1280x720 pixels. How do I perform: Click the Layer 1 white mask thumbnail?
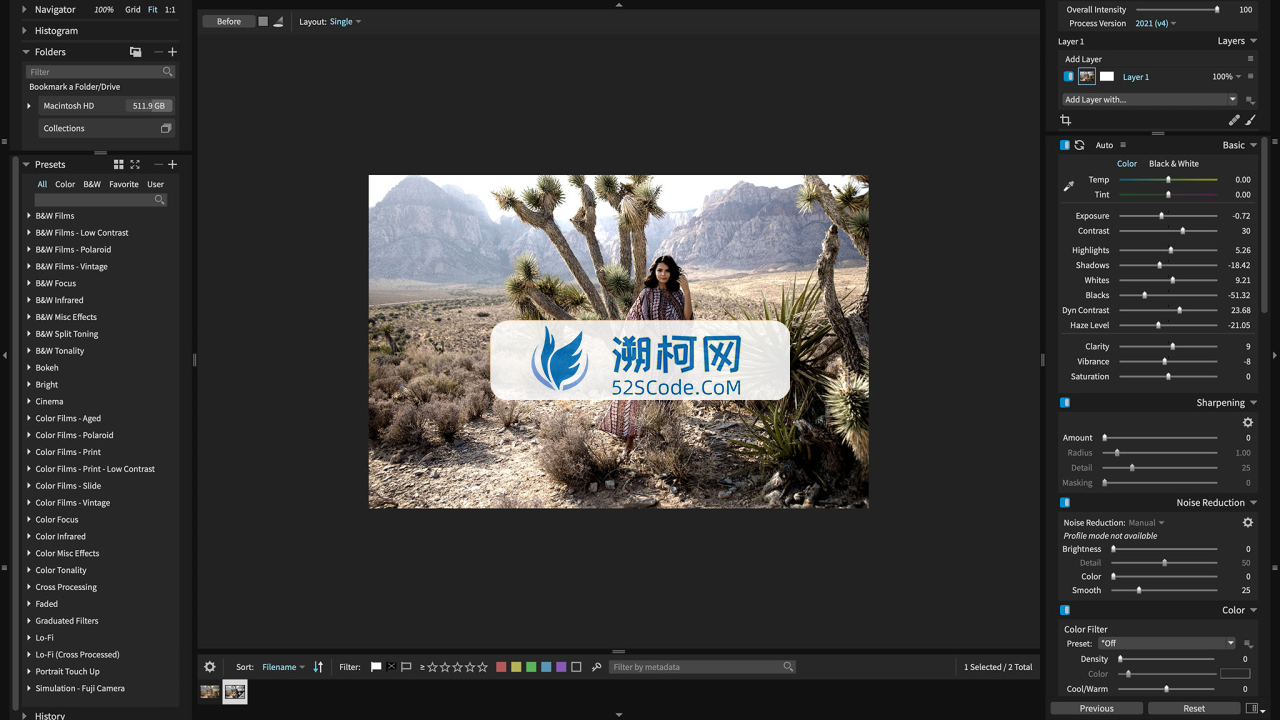pyautogui.click(x=1107, y=77)
